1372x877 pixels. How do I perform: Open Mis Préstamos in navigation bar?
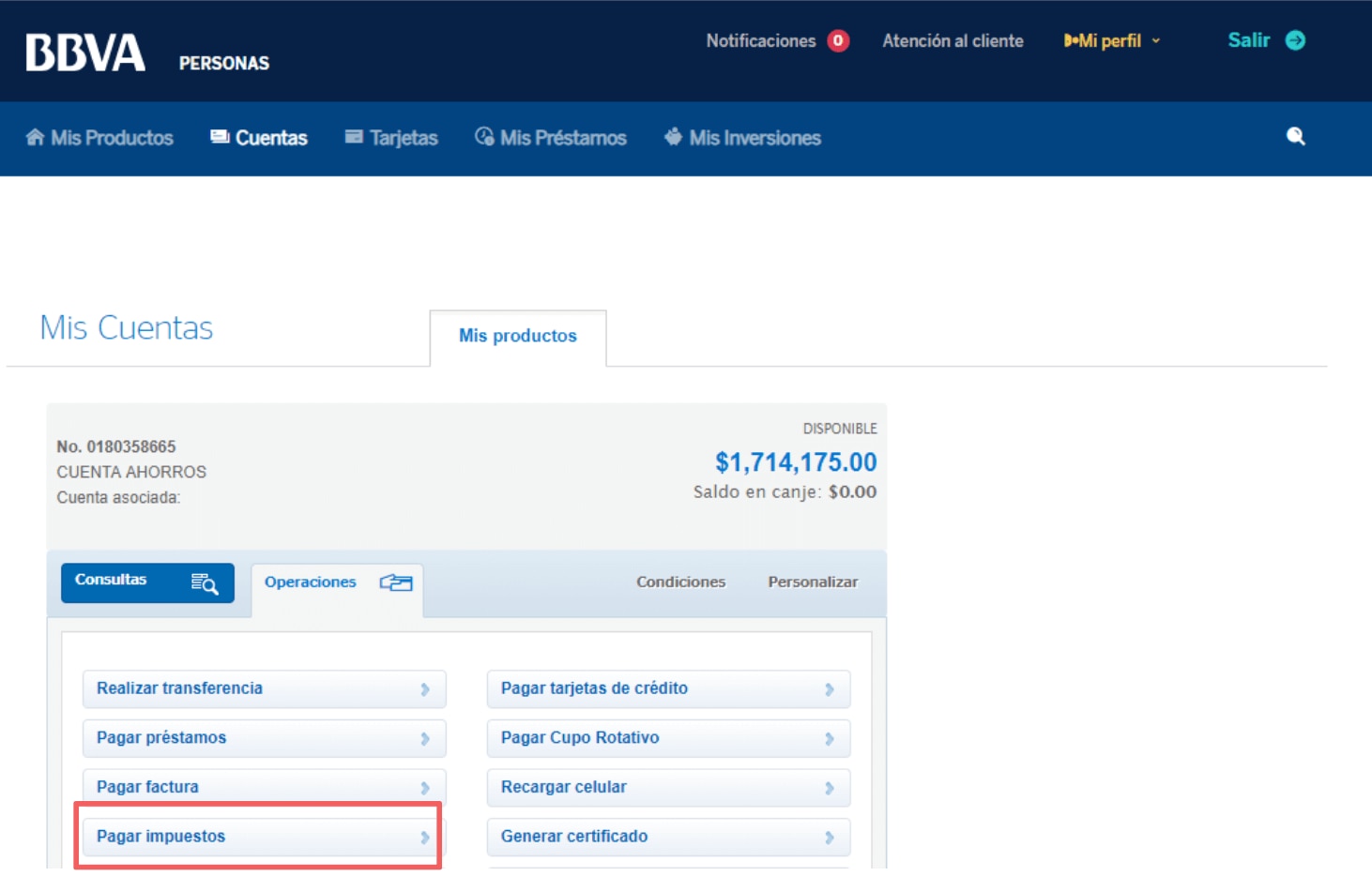(x=563, y=138)
